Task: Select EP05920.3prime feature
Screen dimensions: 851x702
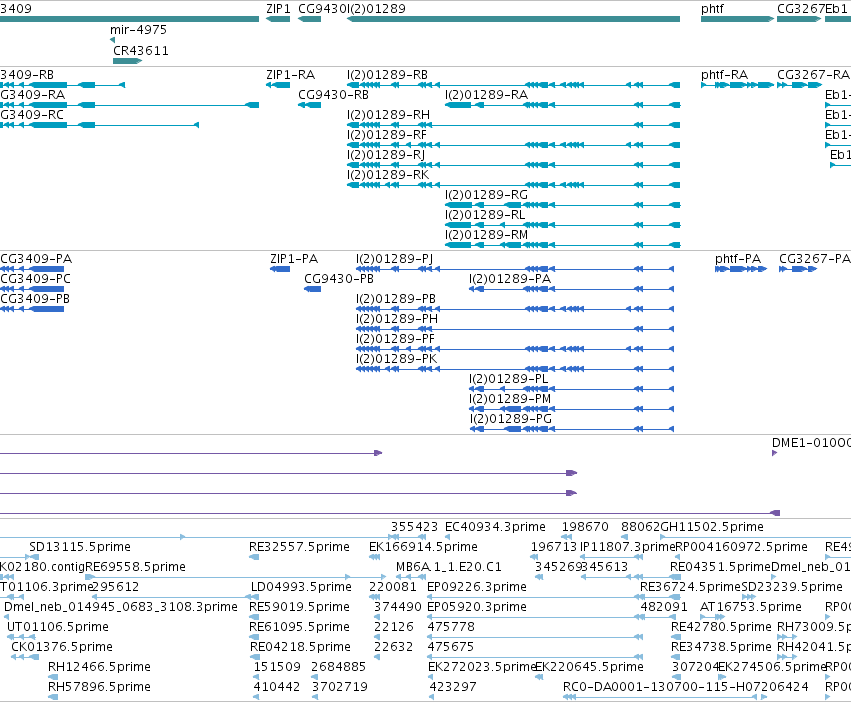Action: [477, 608]
